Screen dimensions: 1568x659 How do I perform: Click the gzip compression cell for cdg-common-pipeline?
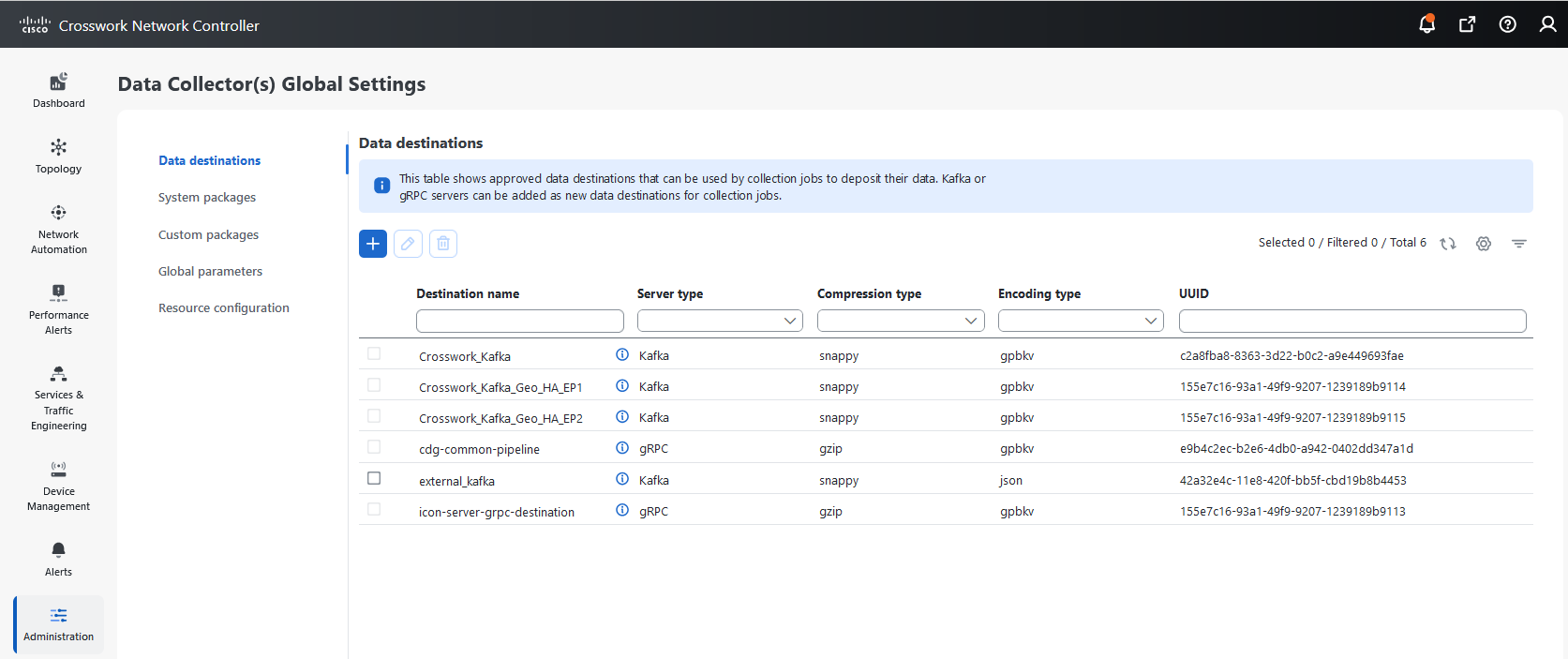pyautogui.click(x=830, y=449)
